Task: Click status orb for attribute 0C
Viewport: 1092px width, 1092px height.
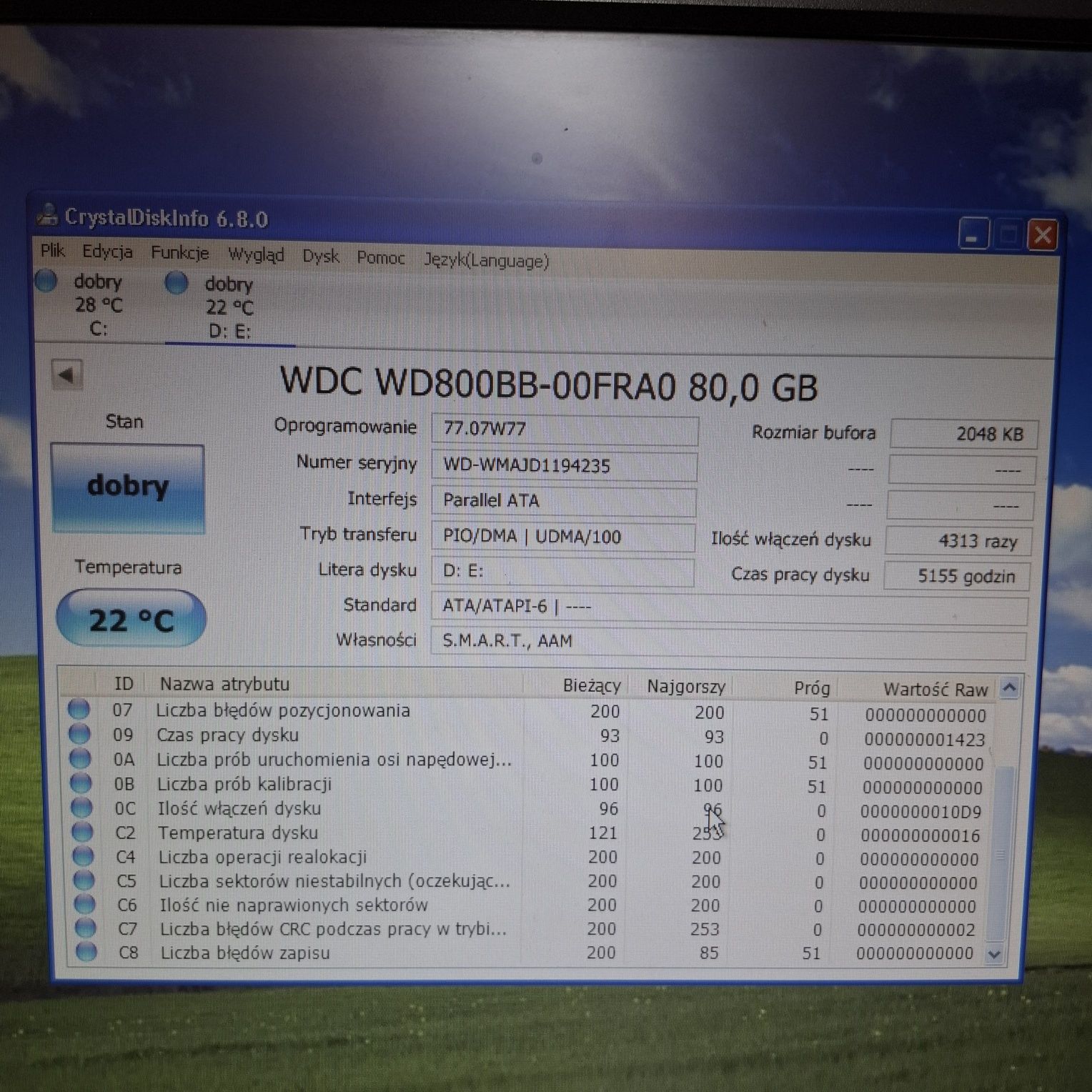Action: pos(81,808)
